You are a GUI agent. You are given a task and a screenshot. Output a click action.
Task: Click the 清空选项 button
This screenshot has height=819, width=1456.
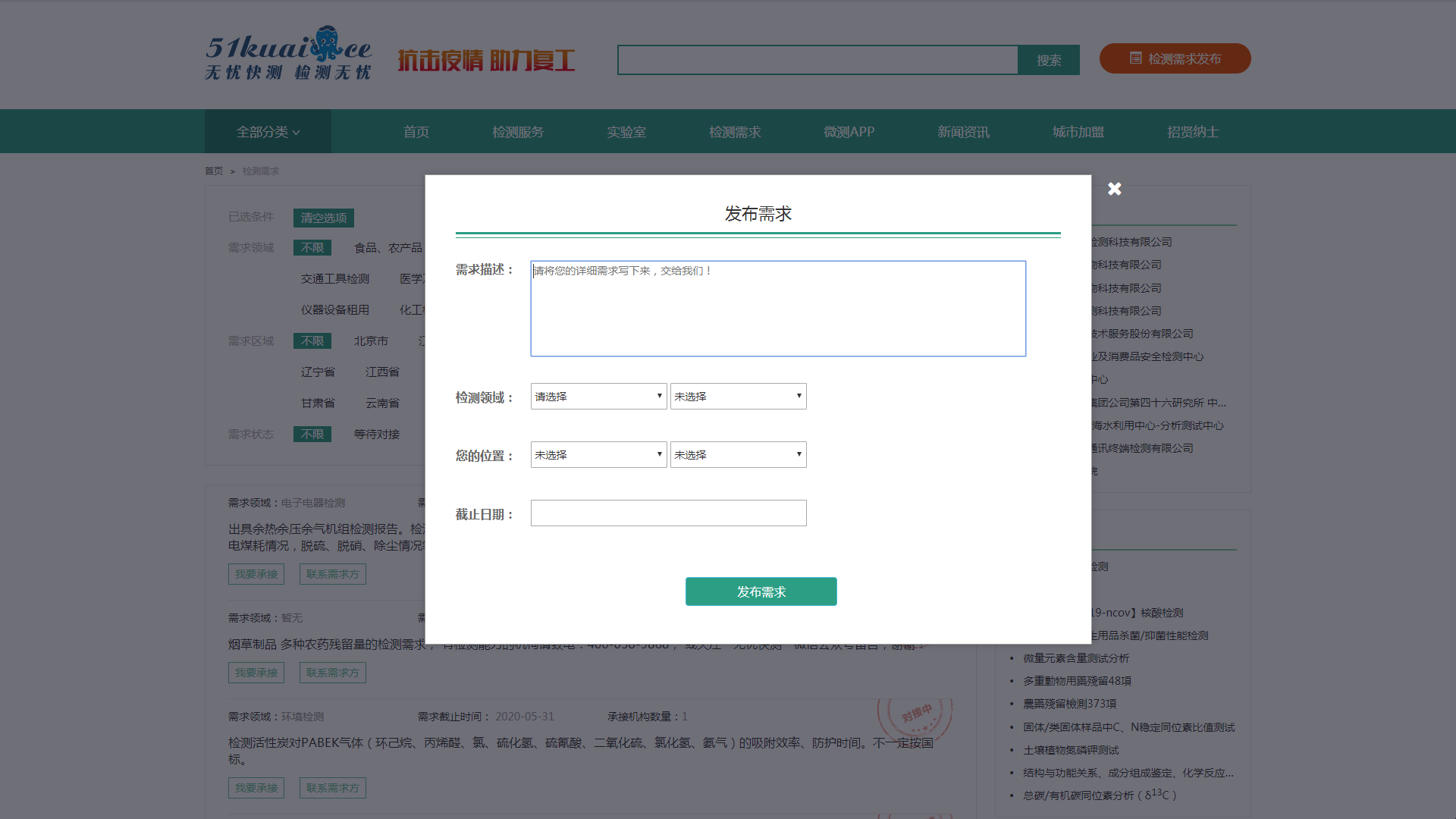[x=324, y=218]
